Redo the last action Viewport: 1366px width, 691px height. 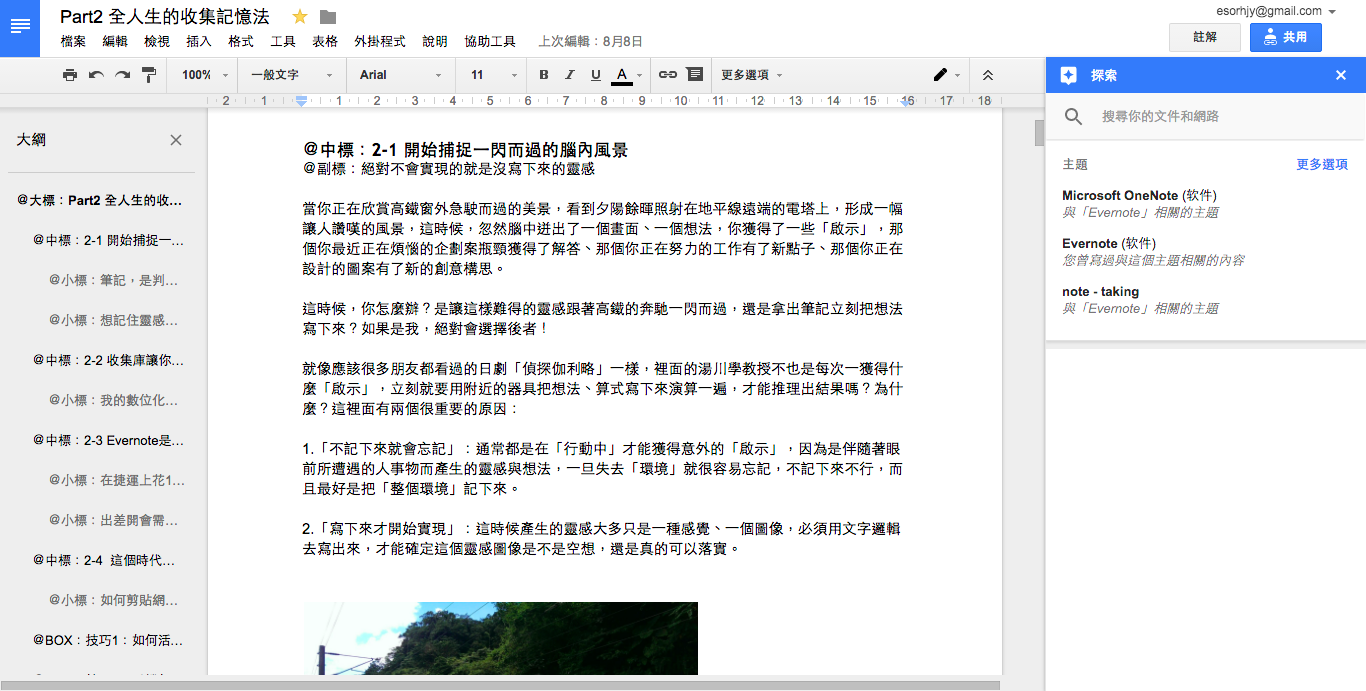pyautogui.click(x=122, y=75)
